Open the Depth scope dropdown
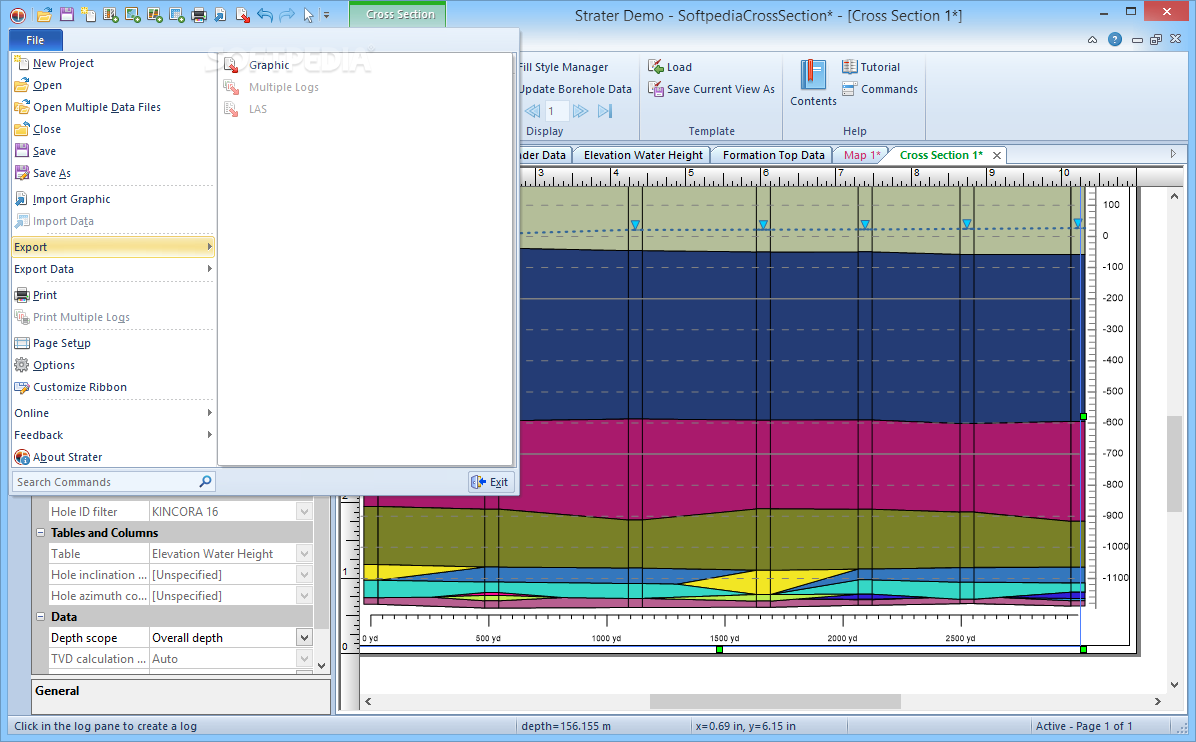Image resolution: width=1196 pixels, height=742 pixels. click(x=304, y=638)
